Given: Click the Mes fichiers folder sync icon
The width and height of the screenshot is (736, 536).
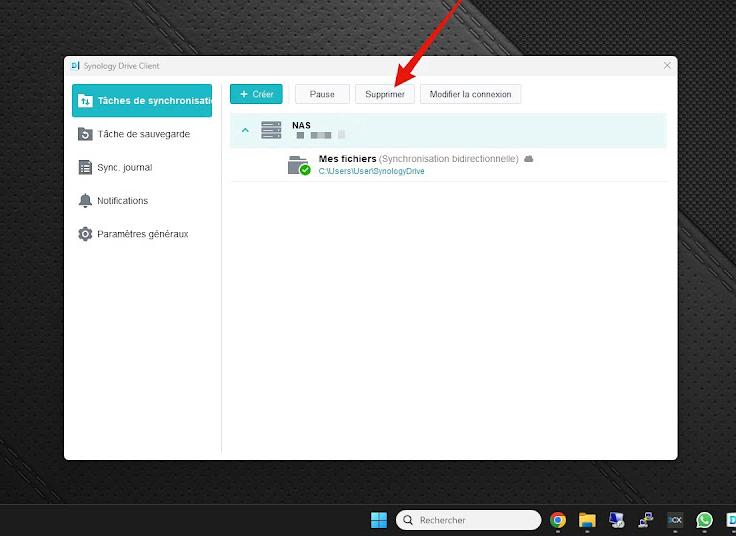Looking at the screenshot, I should pos(298,165).
